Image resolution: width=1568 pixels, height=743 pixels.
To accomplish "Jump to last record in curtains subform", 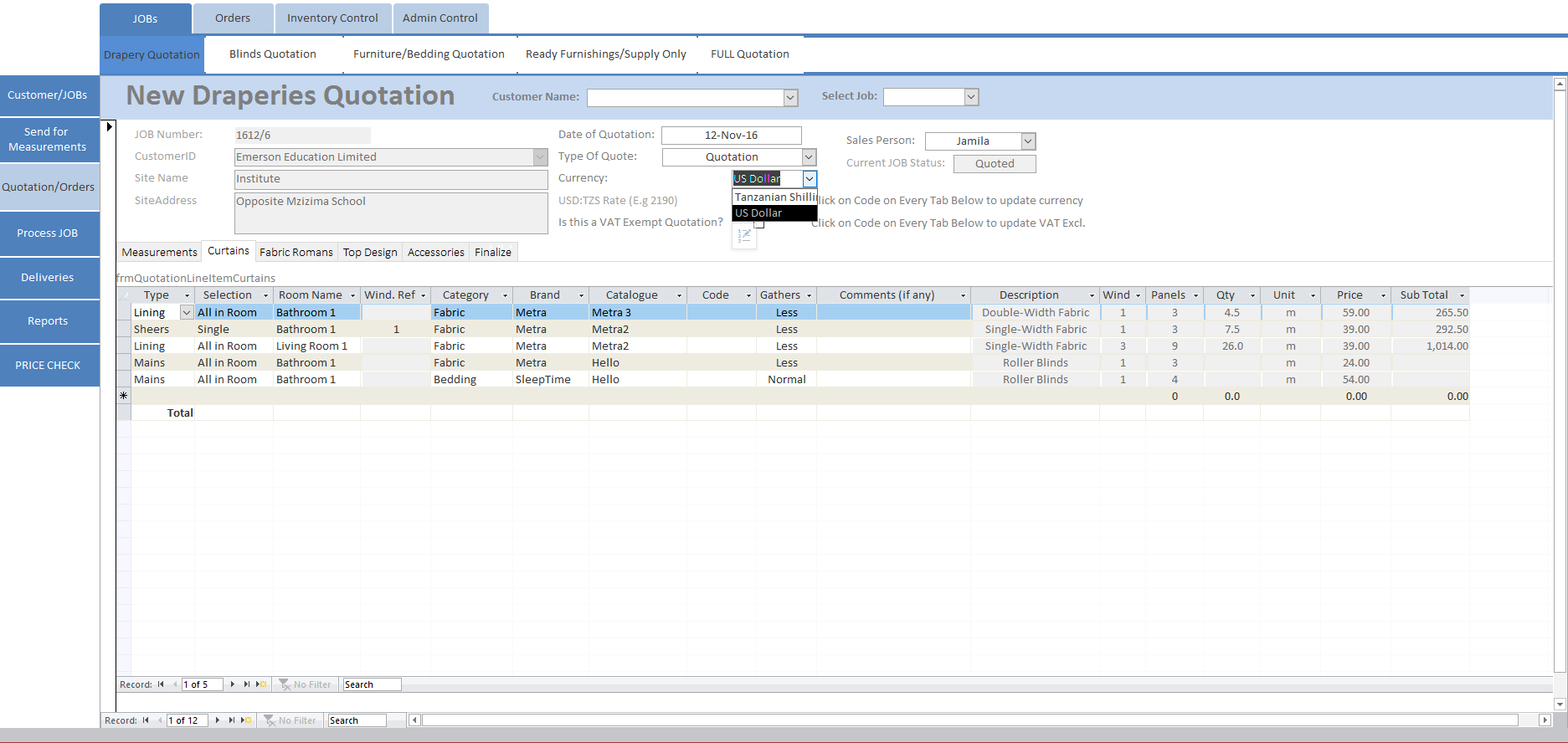I will click(x=247, y=684).
